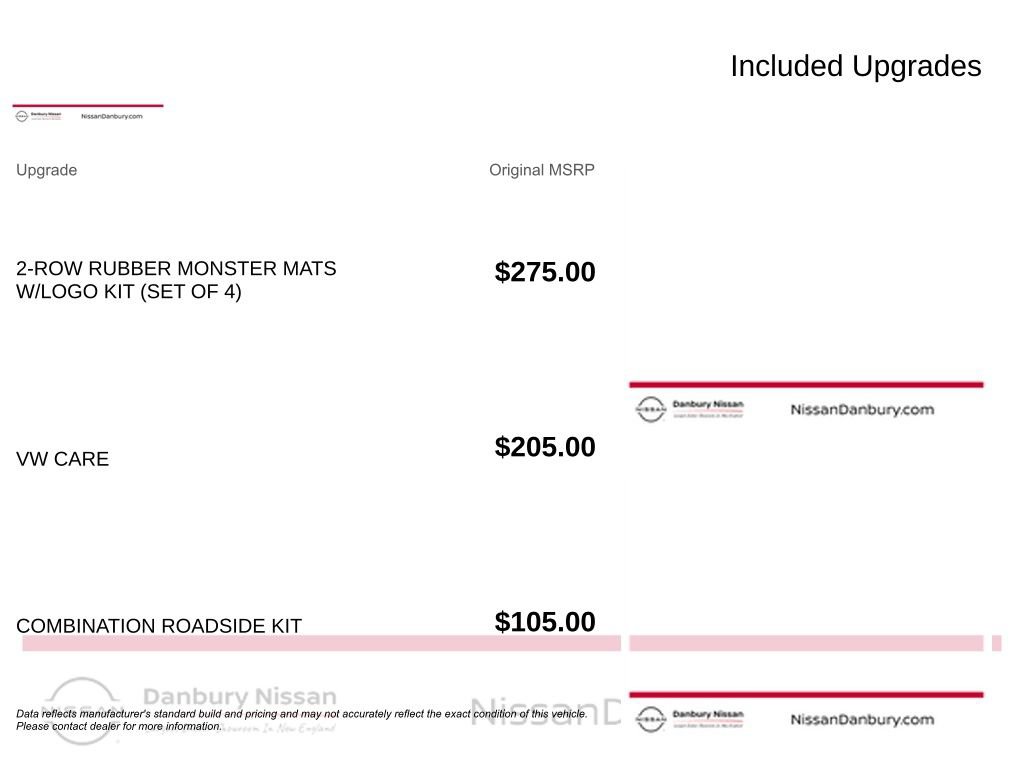Click the $105.00 price
Image resolution: width=1024 pixels, height=768 pixels.
tap(545, 622)
